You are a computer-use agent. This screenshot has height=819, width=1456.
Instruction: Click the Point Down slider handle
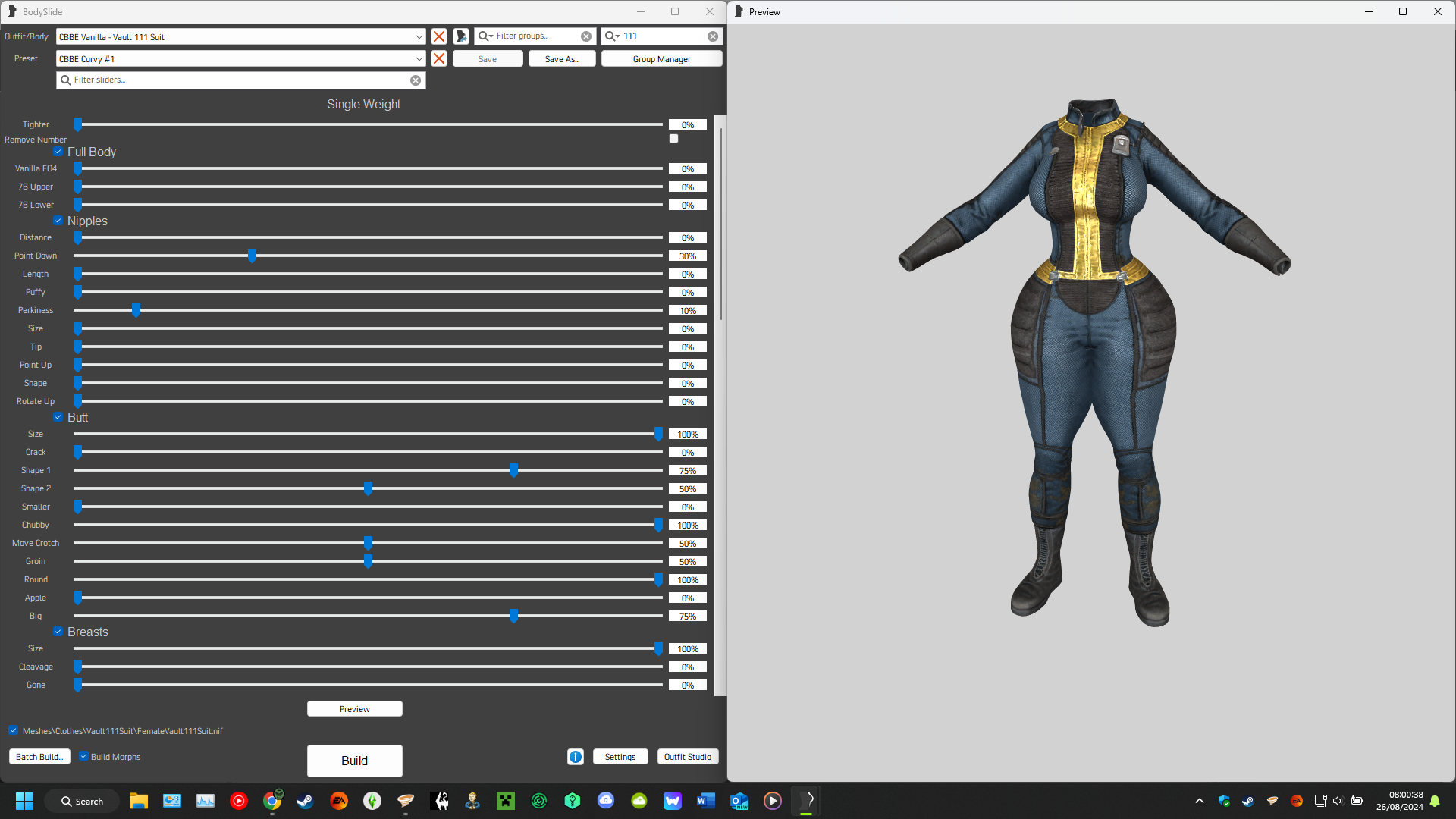click(x=252, y=256)
